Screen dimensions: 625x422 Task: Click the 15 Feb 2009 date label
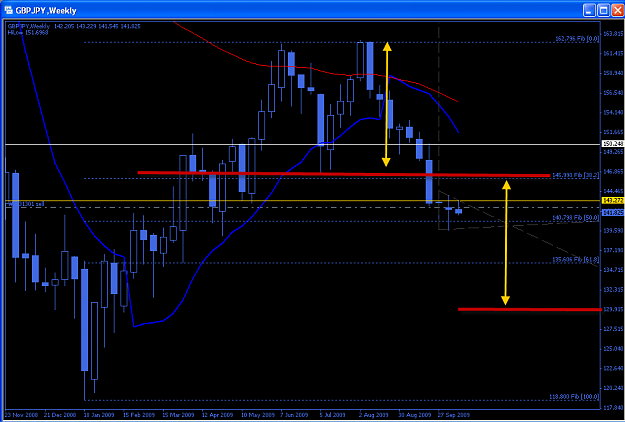(138, 414)
